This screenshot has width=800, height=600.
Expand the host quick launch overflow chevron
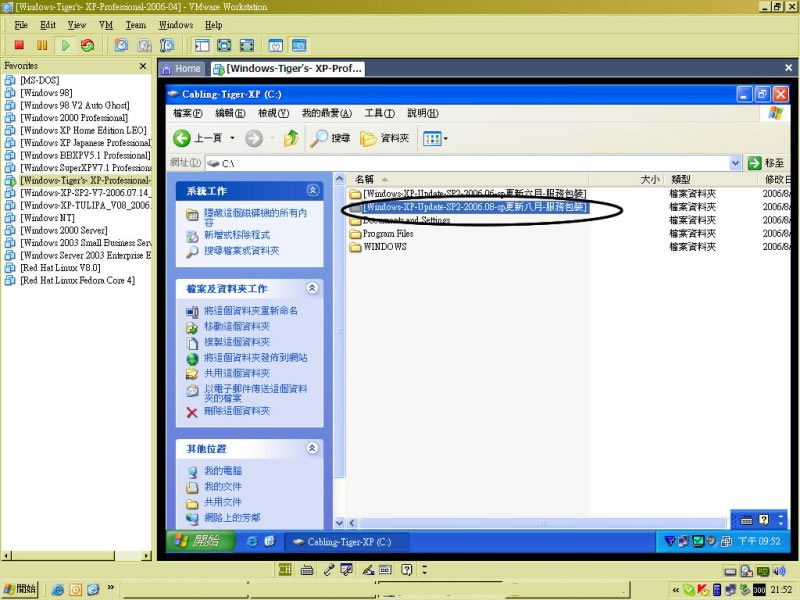click(111, 588)
